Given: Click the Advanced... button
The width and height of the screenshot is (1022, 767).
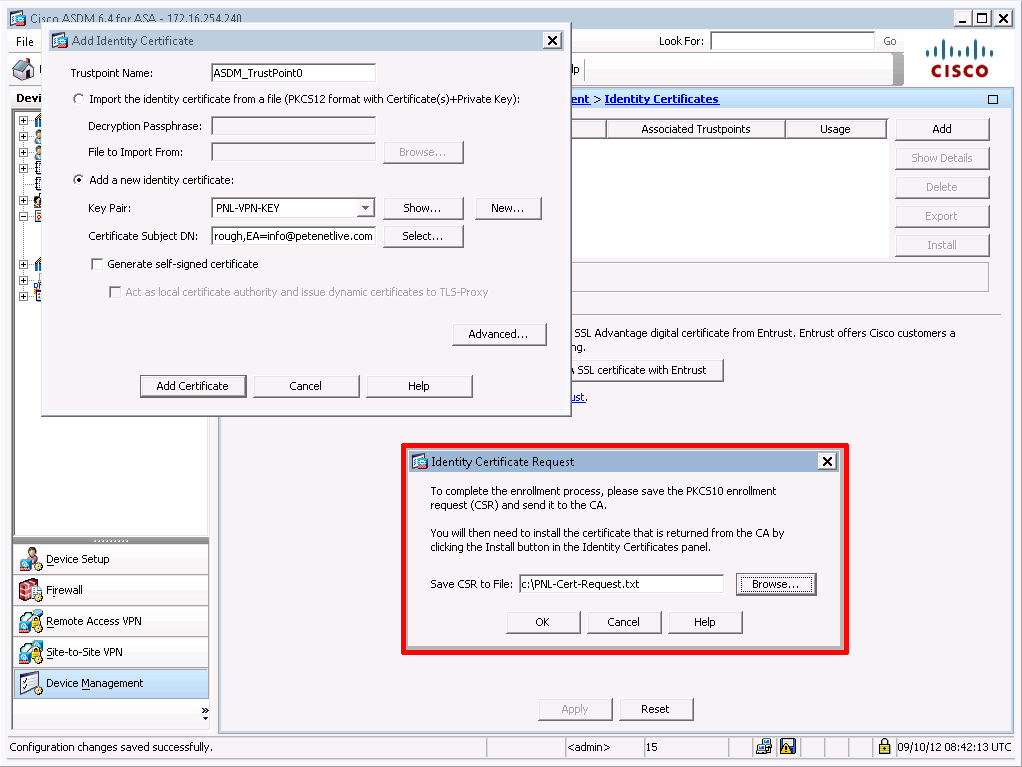Looking at the screenshot, I should [499, 334].
